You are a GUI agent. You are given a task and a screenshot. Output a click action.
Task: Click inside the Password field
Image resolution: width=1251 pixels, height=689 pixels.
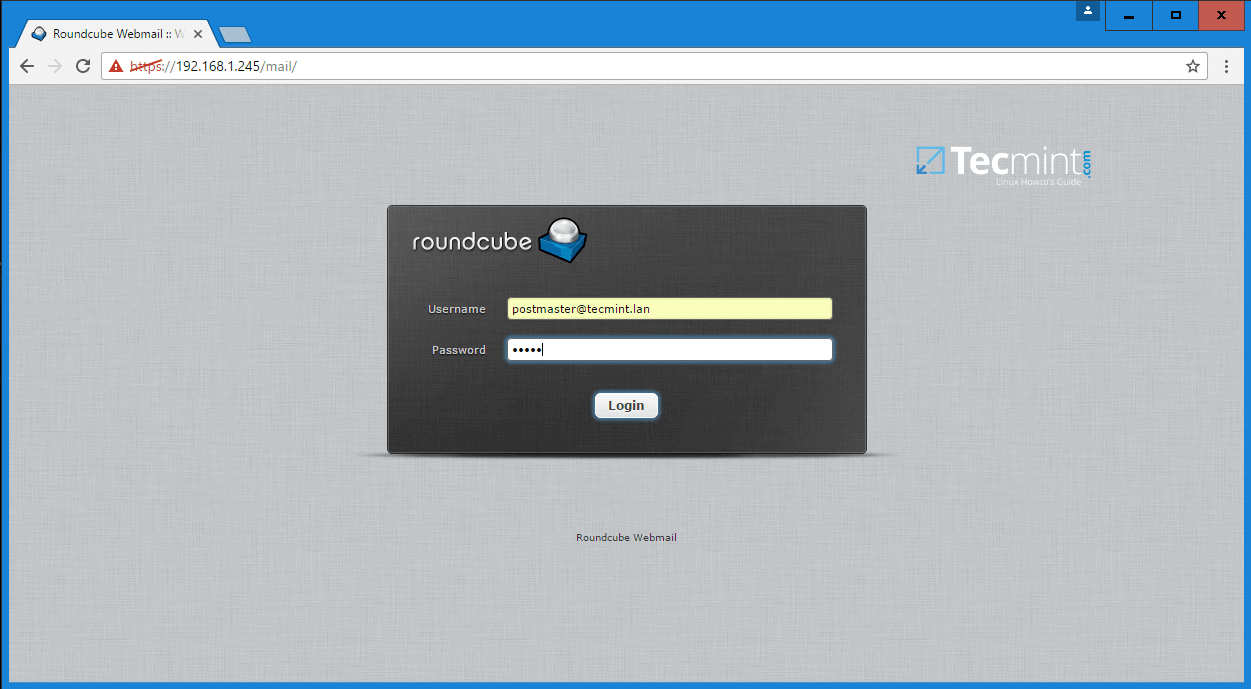668,349
